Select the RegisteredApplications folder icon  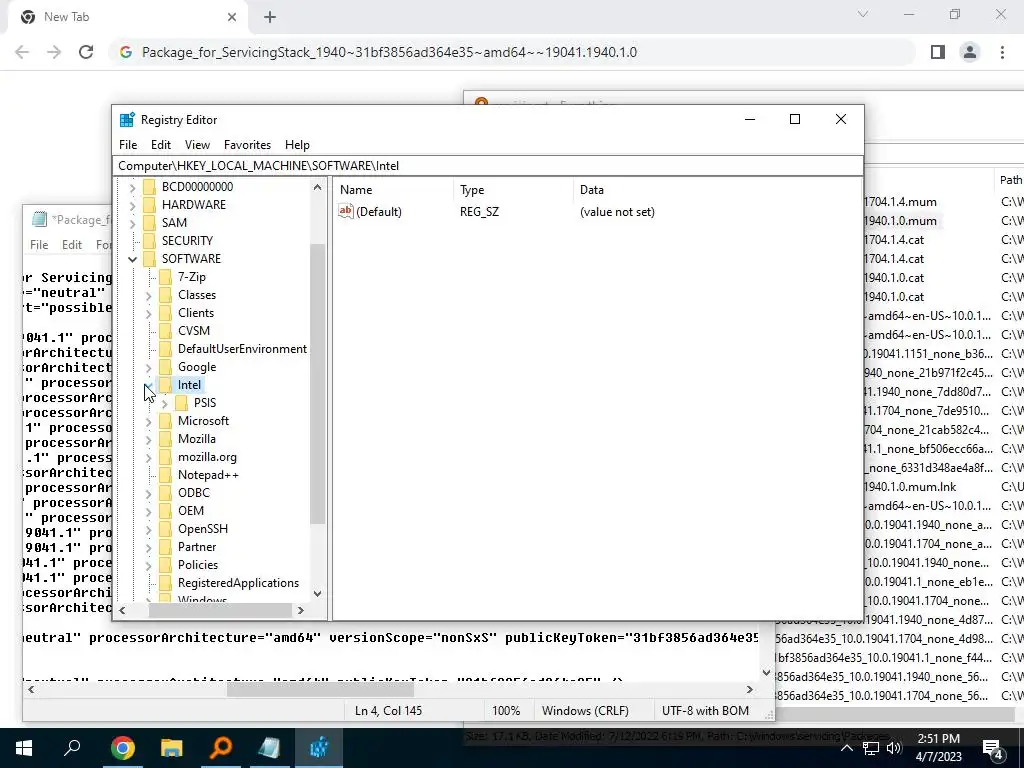(165, 583)
